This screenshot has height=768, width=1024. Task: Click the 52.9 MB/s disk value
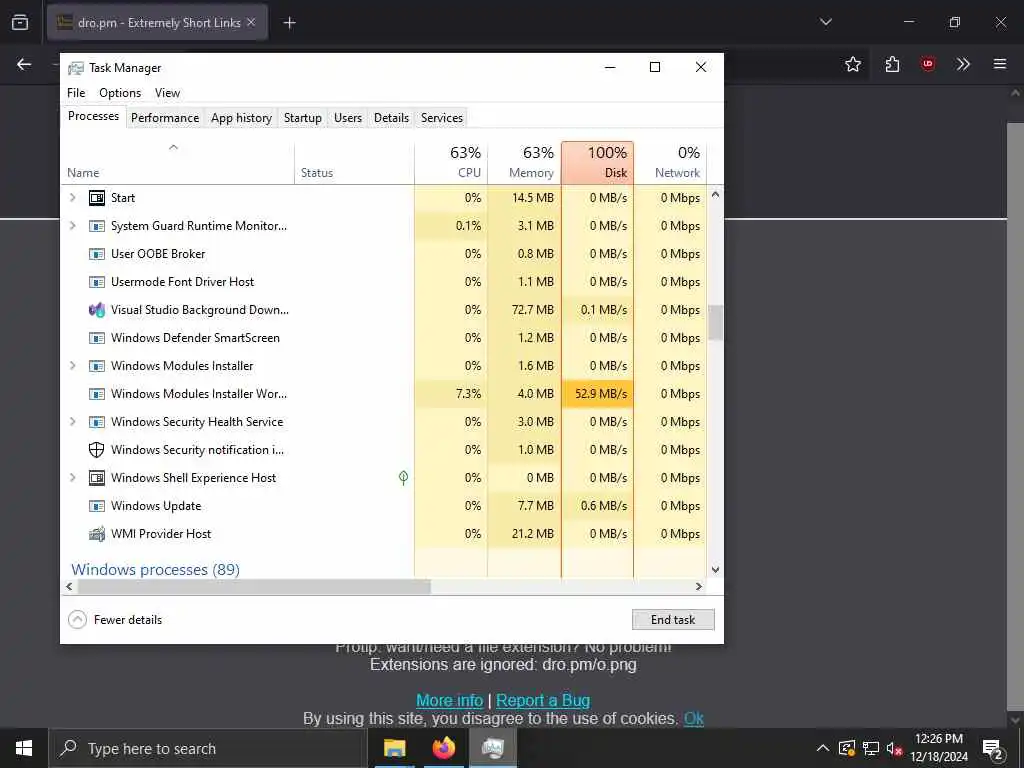click(x=601, y=394)
